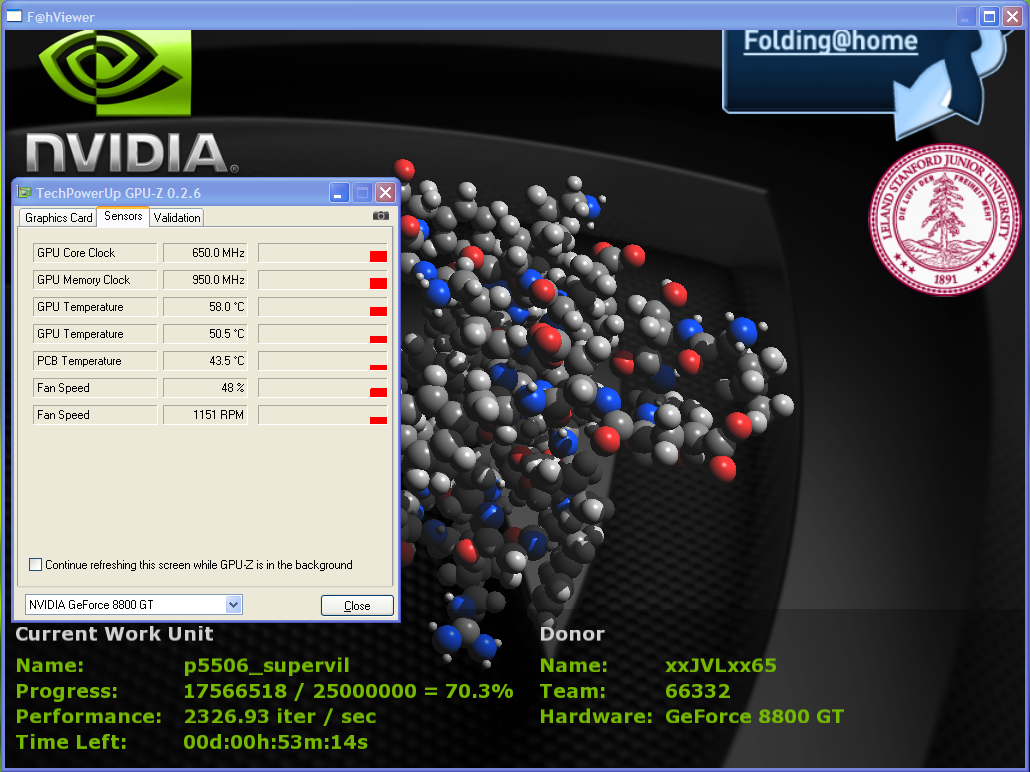Image resolution: width=1030 pixels, height=772 pixels.
Task: Click the F@hViewer window title icon
Action: pos(14,16)
